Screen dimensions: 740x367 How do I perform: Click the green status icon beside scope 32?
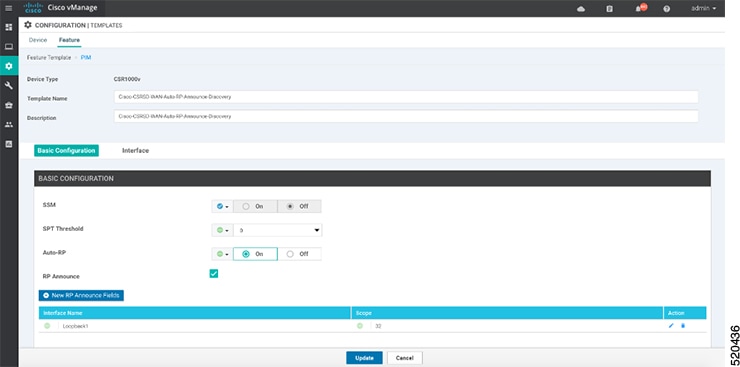(x=360, y=326)
